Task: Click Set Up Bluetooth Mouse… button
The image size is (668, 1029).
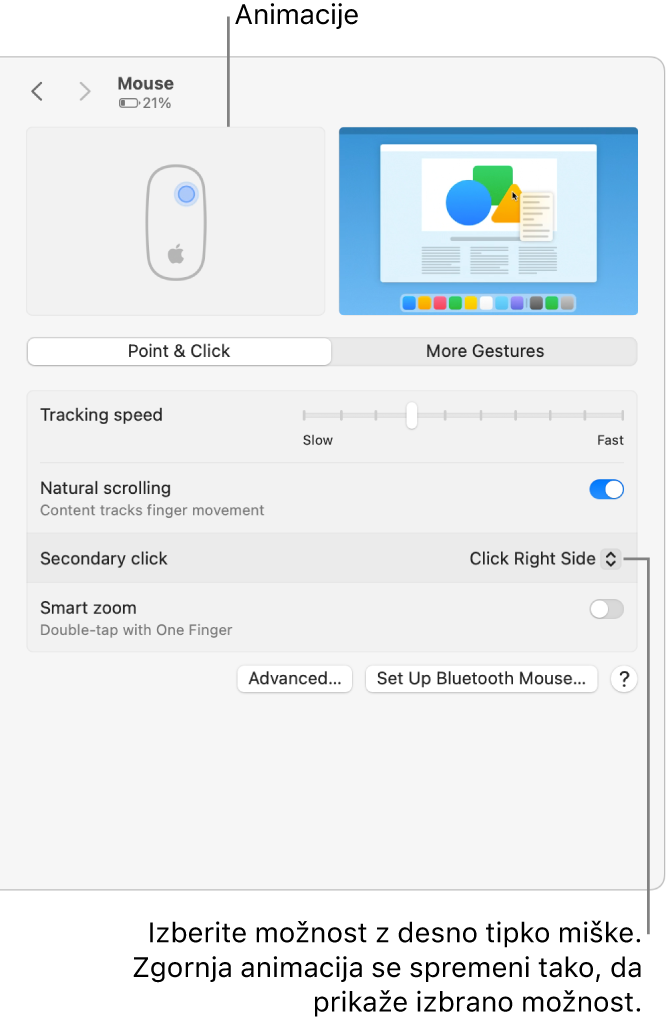Action: (481, 679)
